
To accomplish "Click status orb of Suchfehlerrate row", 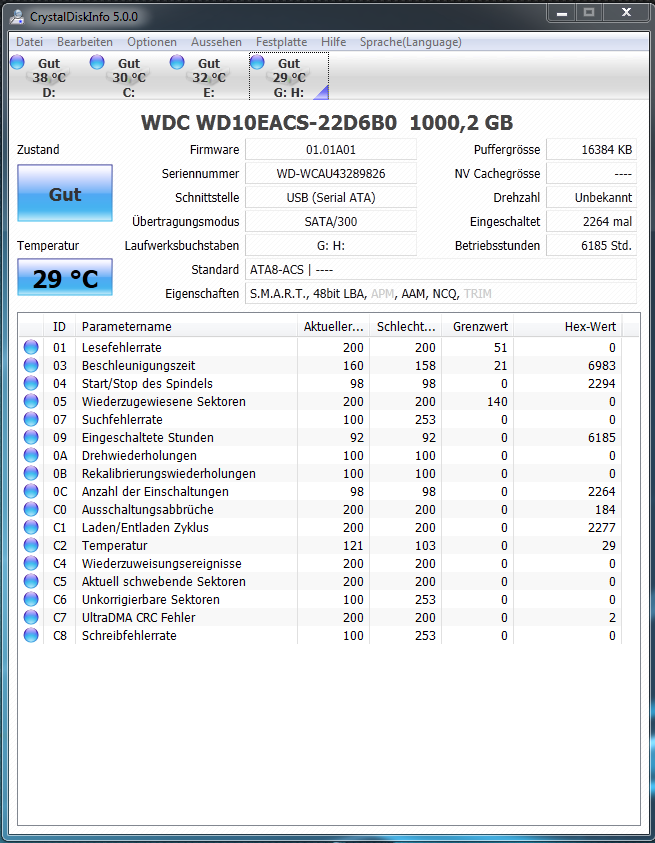I will point(31,419).
